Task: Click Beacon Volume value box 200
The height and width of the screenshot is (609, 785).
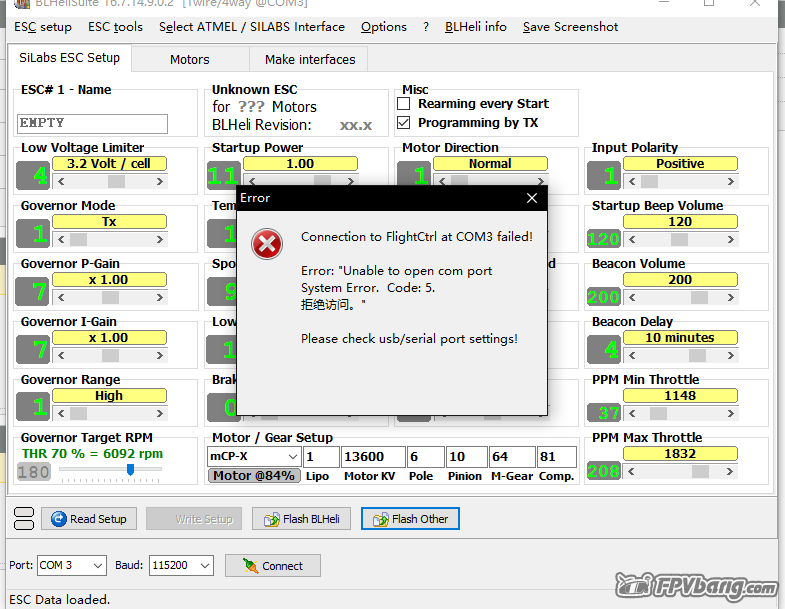Action: tap(604, 297)
